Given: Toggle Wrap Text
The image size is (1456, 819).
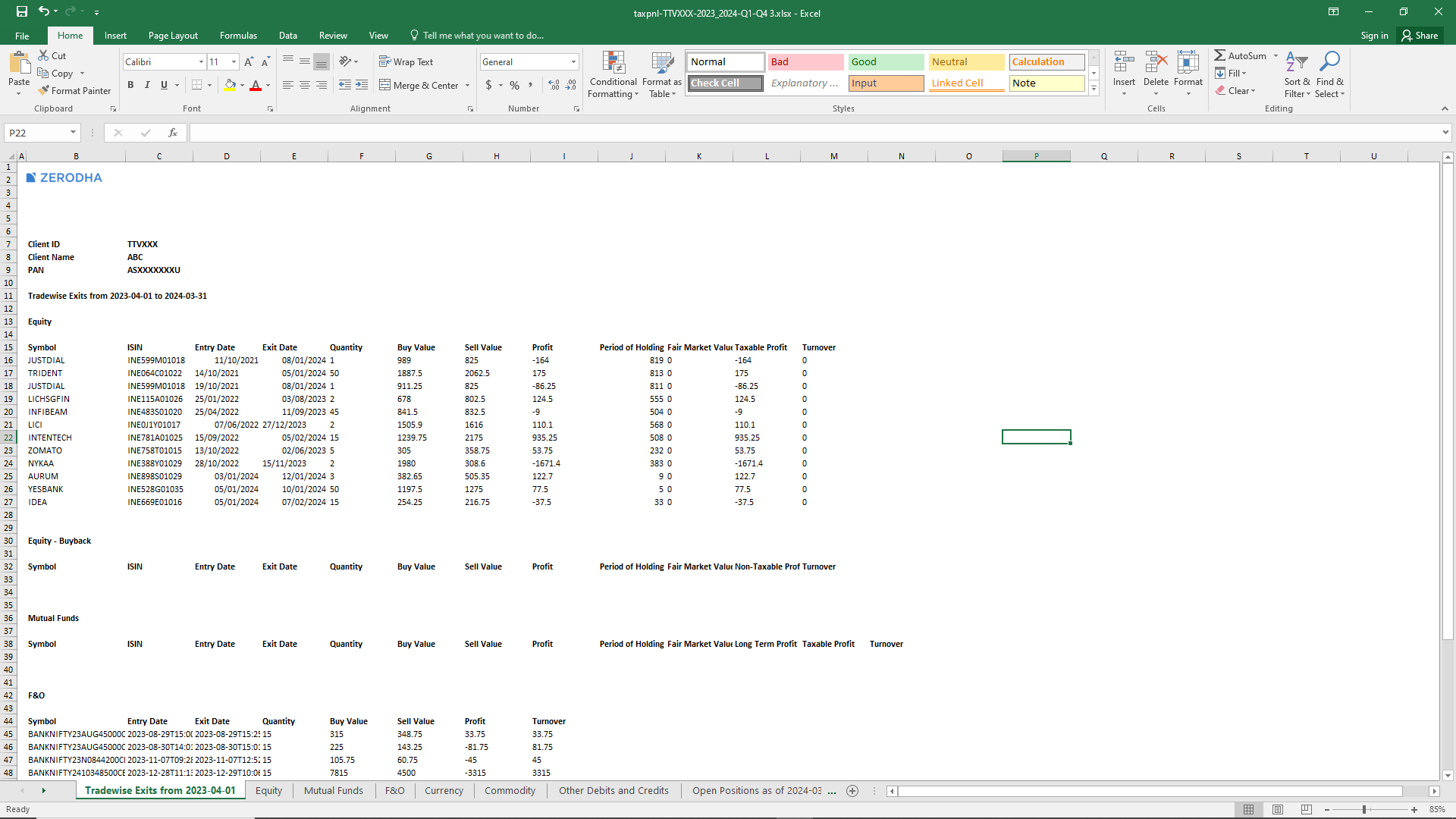Looking at the screenshot, I should pyautogui.click(x=406, y=61).
